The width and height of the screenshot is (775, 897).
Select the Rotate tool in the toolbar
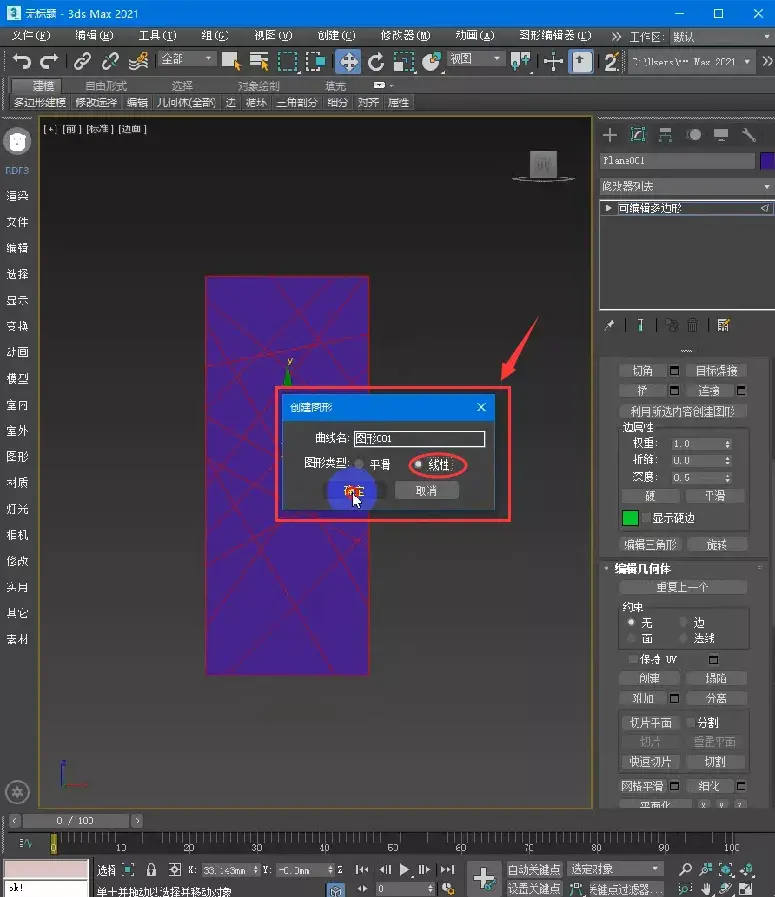pos(376,61)
